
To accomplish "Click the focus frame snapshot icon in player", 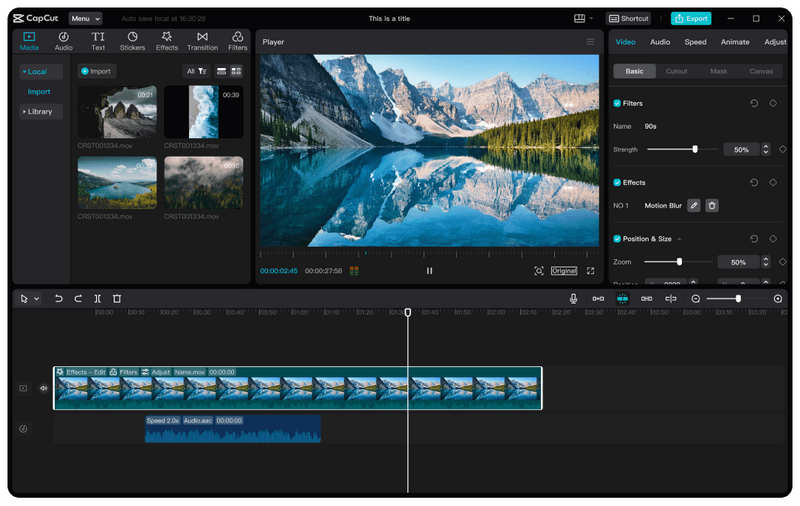I will pos(539,271).
